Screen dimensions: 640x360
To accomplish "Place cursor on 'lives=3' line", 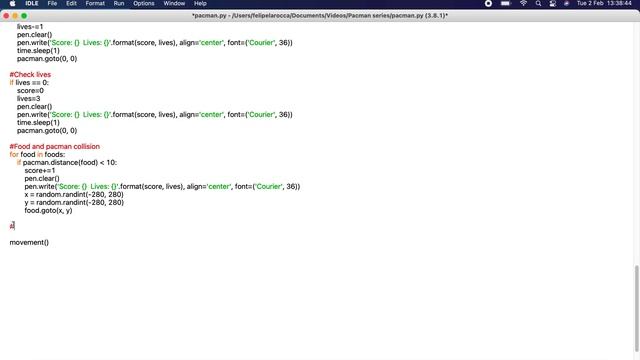I will (x=29, y=98).
